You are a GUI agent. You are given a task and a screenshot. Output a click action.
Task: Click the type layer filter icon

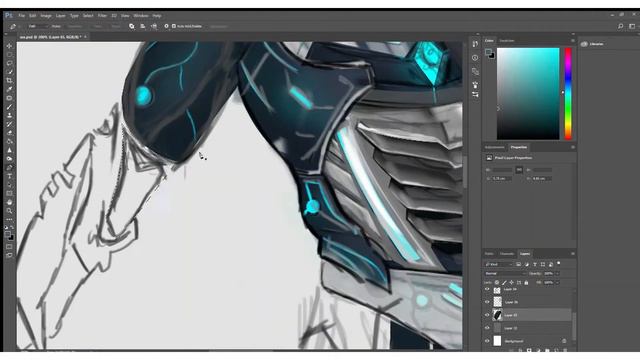click(x=535, y=264)
